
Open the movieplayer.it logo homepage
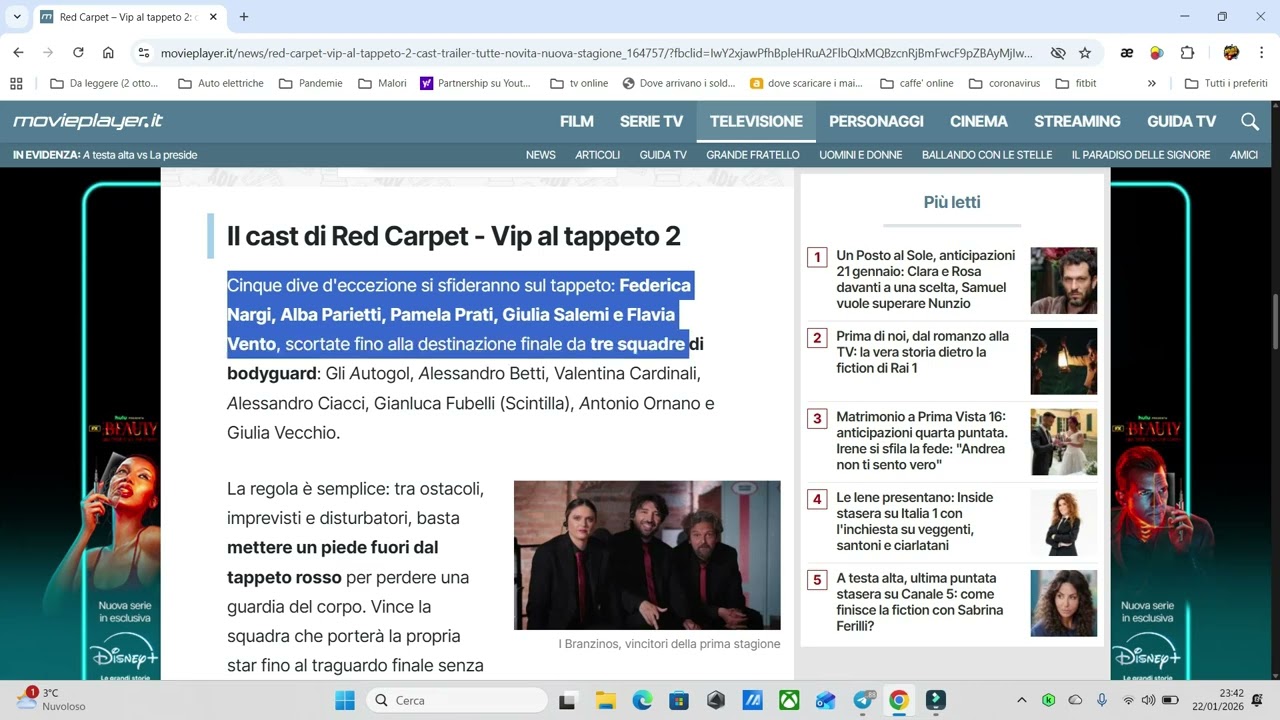tap(88, 121)
